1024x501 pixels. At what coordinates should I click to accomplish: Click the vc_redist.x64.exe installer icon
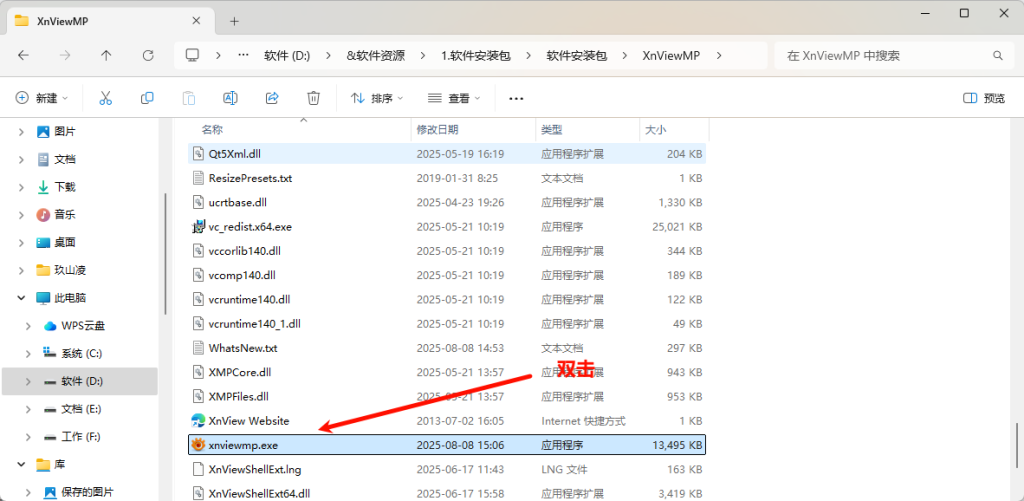[x=198, y=227]
